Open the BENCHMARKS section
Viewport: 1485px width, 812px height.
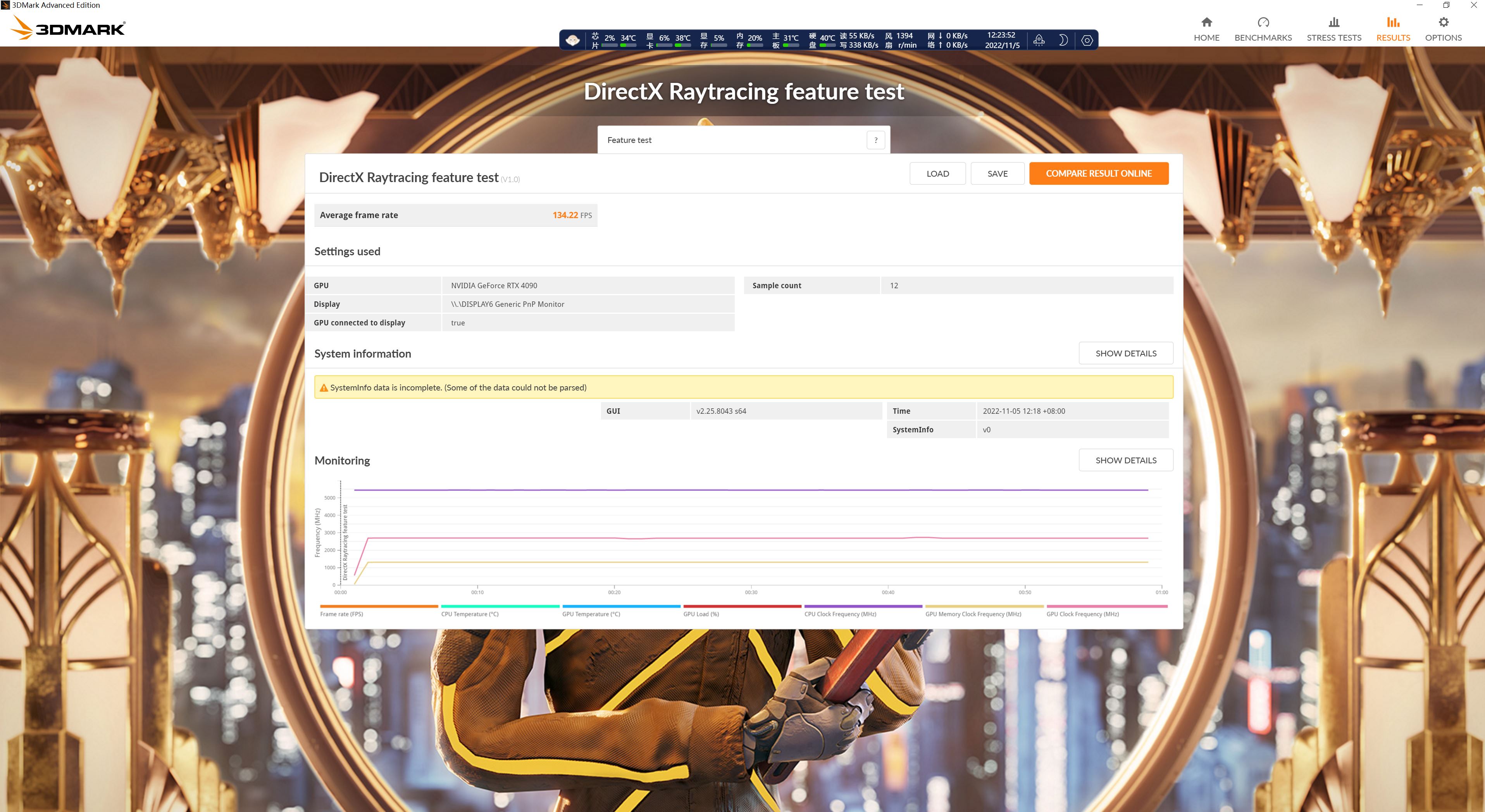tap(1263, 29)
